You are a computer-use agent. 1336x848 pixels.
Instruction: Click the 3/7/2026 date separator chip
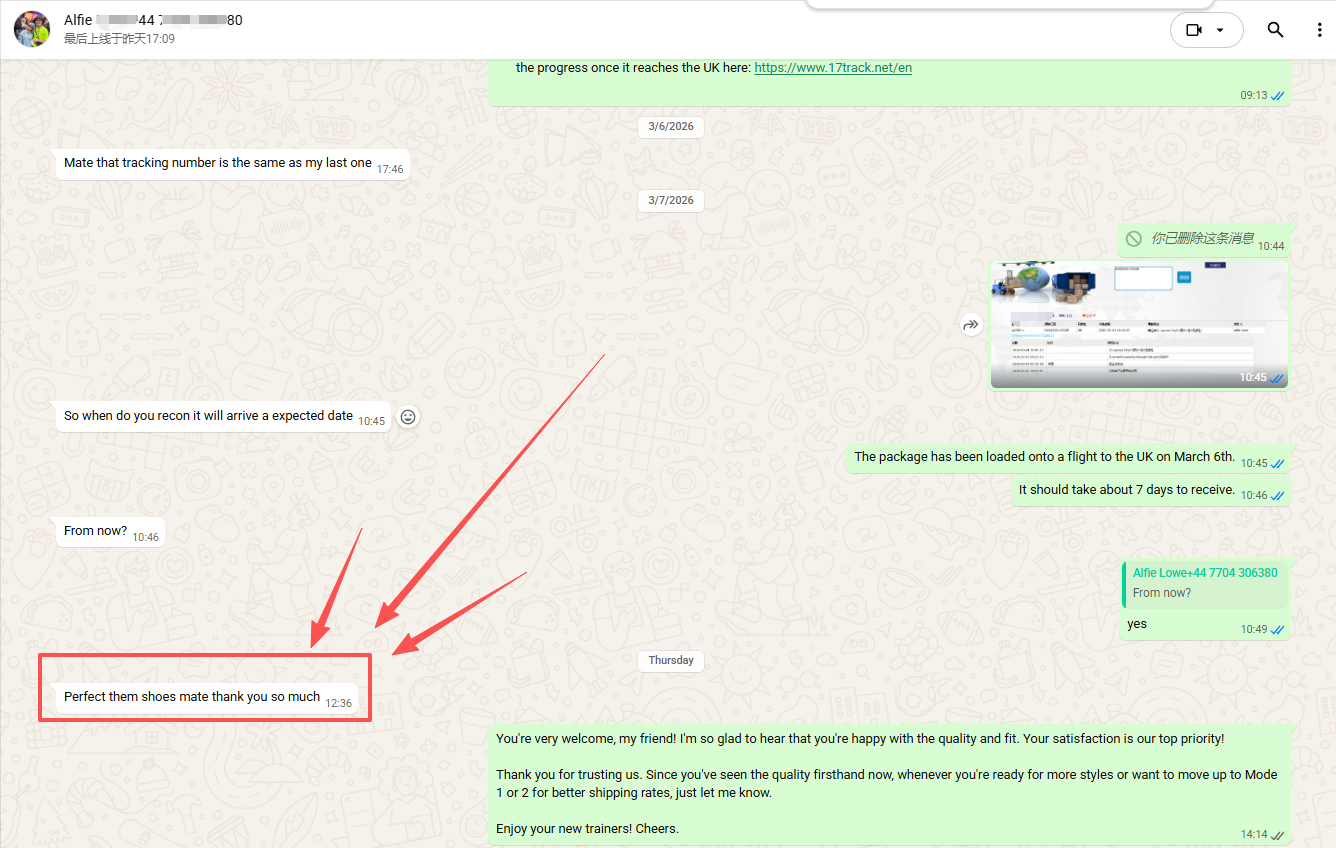(x=671, y=200)
